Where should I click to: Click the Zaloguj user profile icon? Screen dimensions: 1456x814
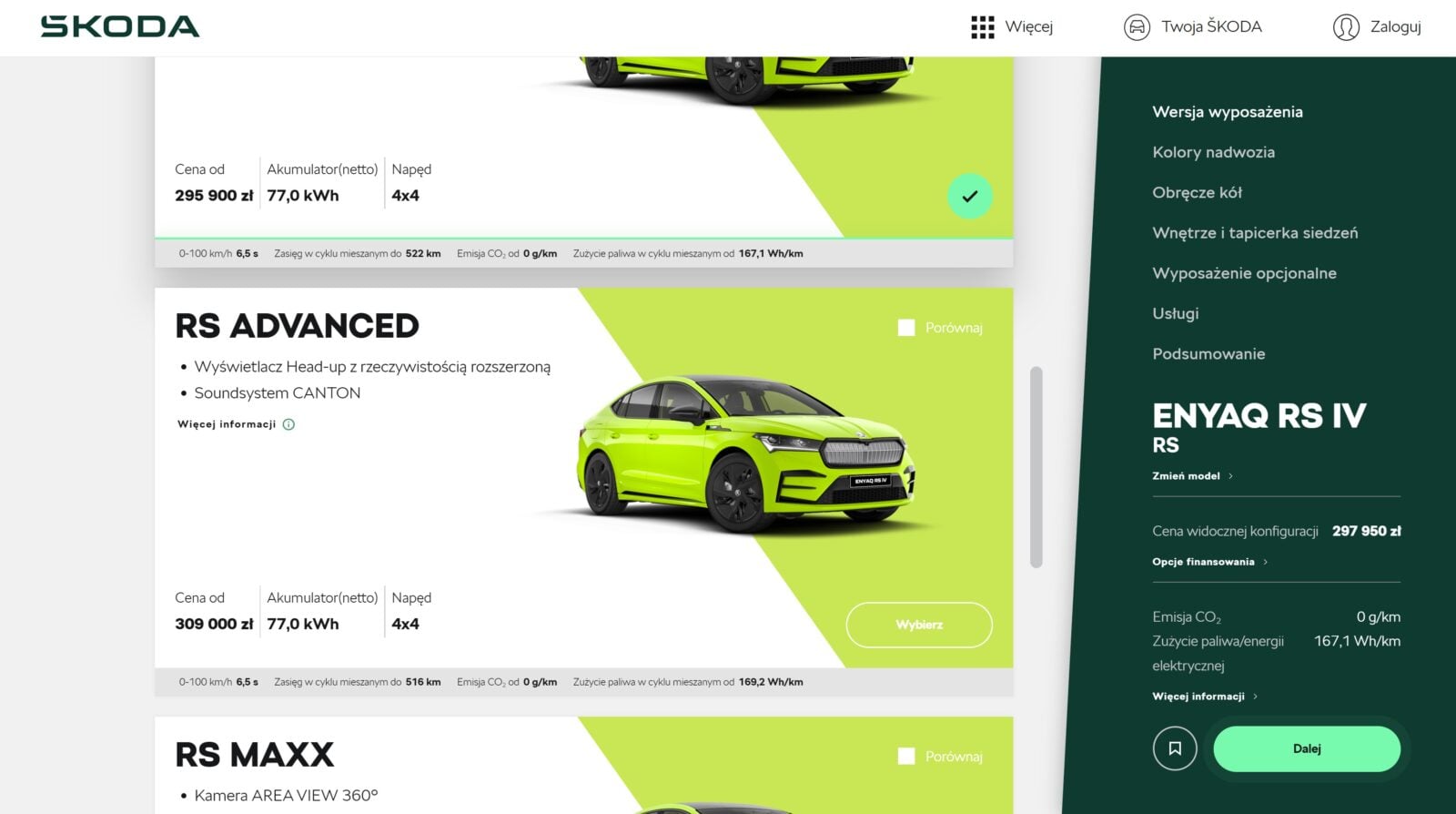click(x=1346, y=27)
